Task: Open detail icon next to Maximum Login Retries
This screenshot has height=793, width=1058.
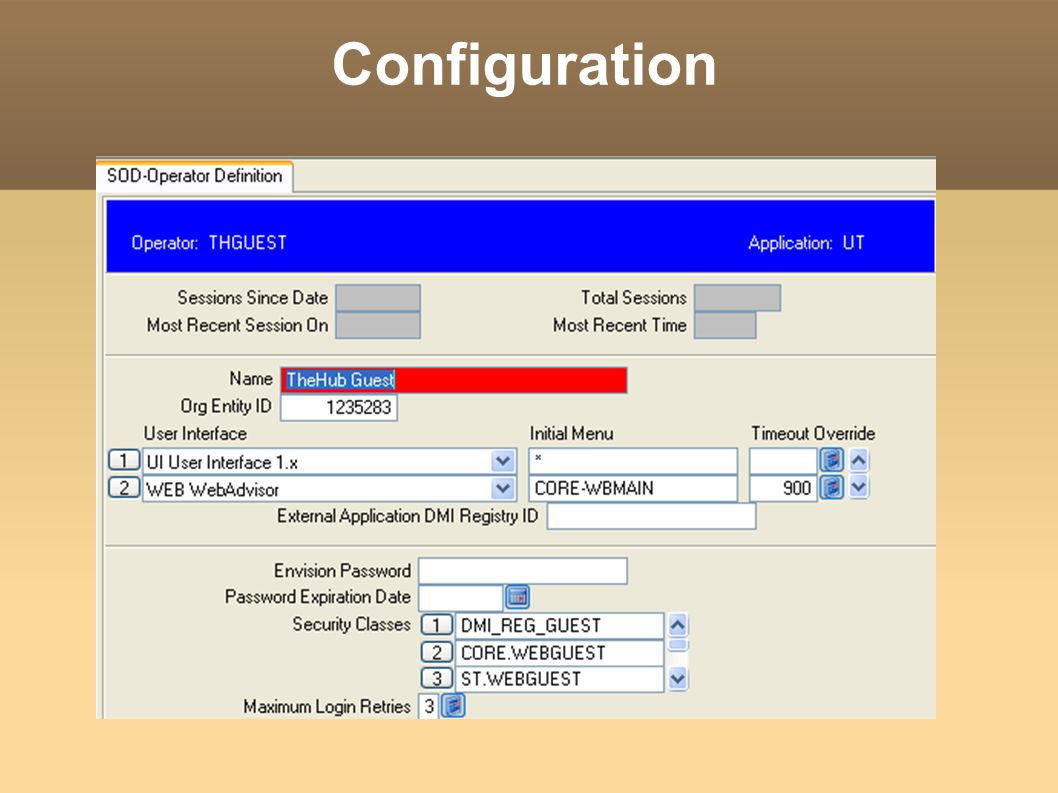Action: (453, 706)
